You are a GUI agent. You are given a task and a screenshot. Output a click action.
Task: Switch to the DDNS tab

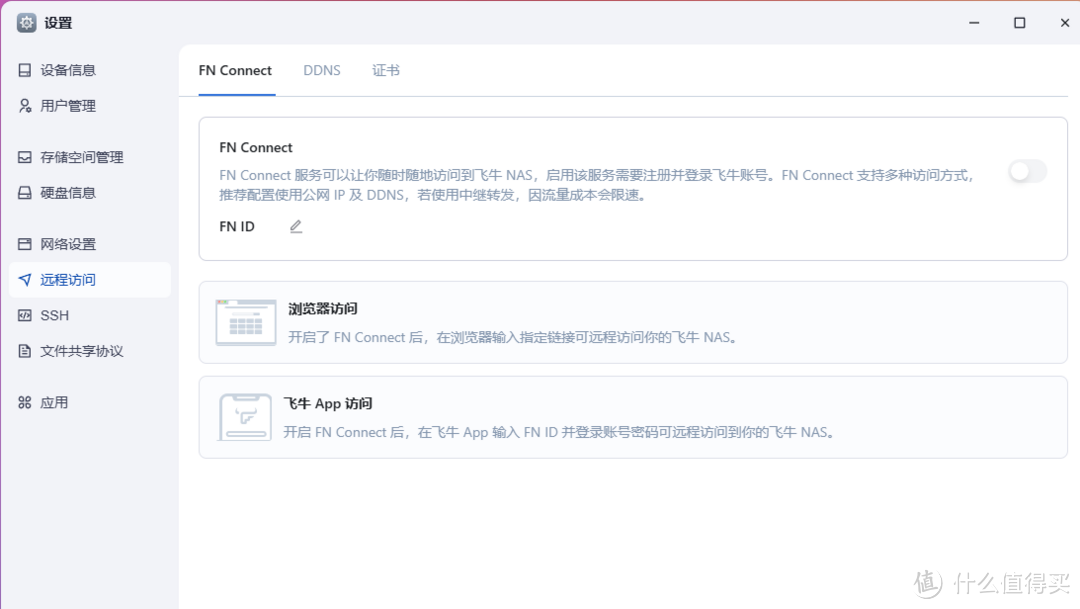point(322,70)
